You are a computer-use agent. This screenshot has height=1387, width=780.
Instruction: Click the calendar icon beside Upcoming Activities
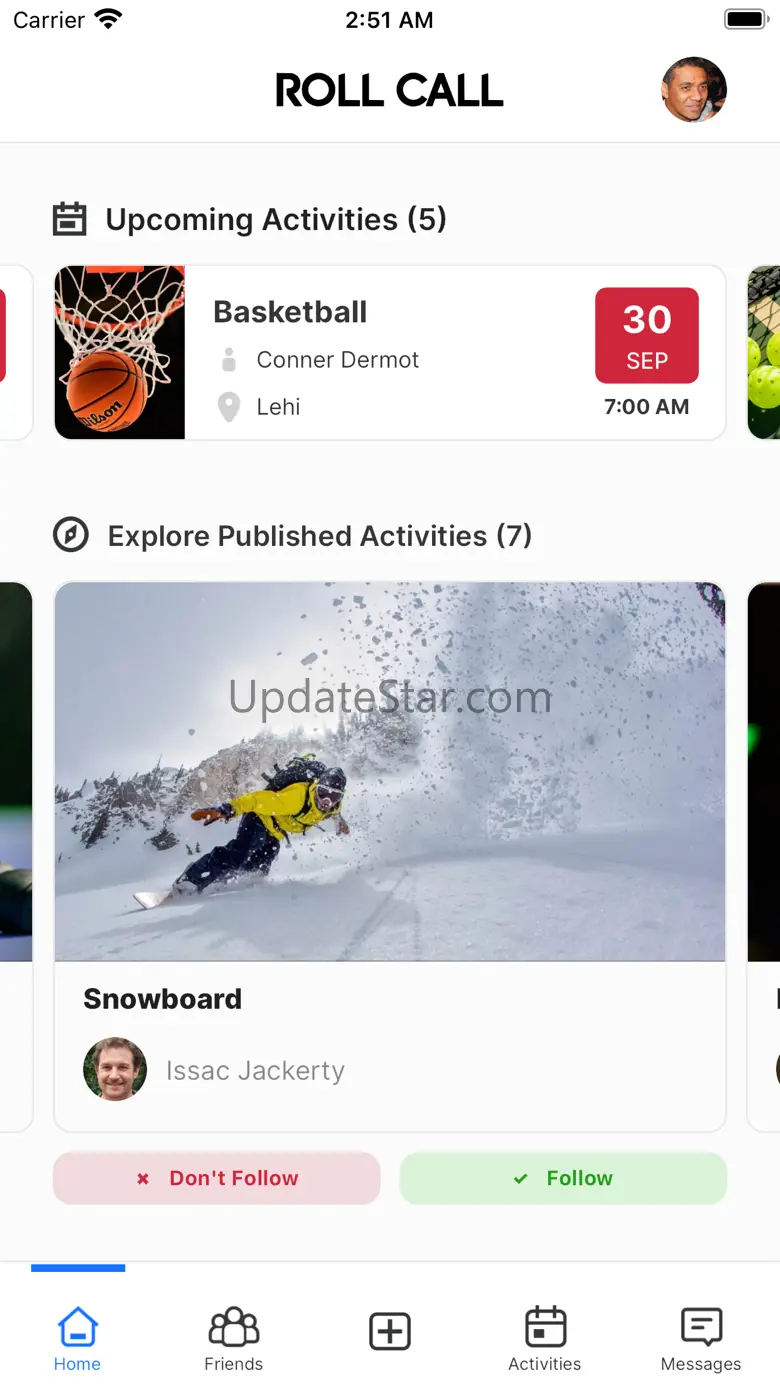click(x=69, y=219)
